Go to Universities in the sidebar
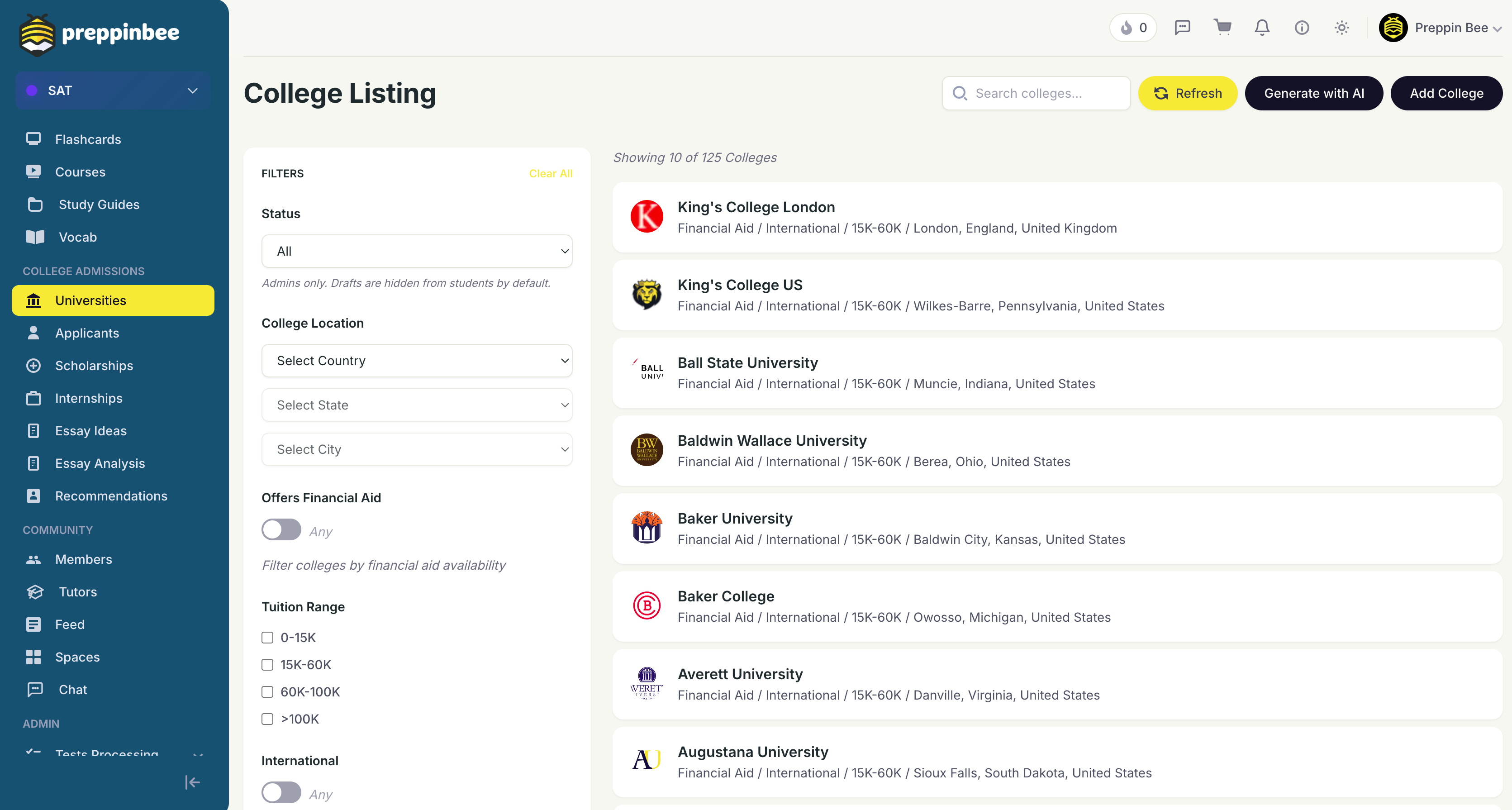 pyautogui.click(x=113, y=300)
